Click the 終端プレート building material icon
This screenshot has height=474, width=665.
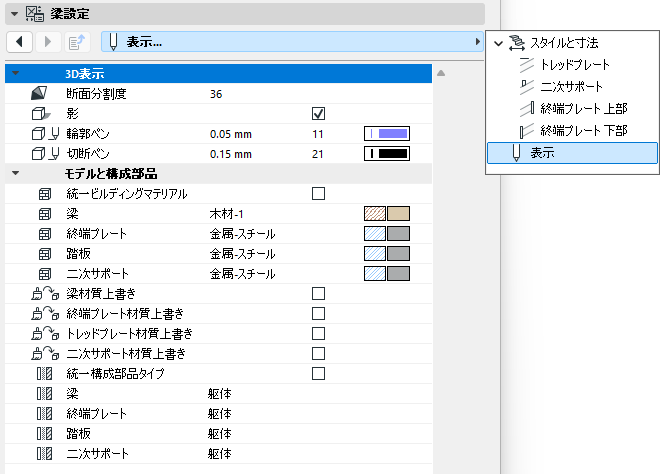(x=45, y=234)
